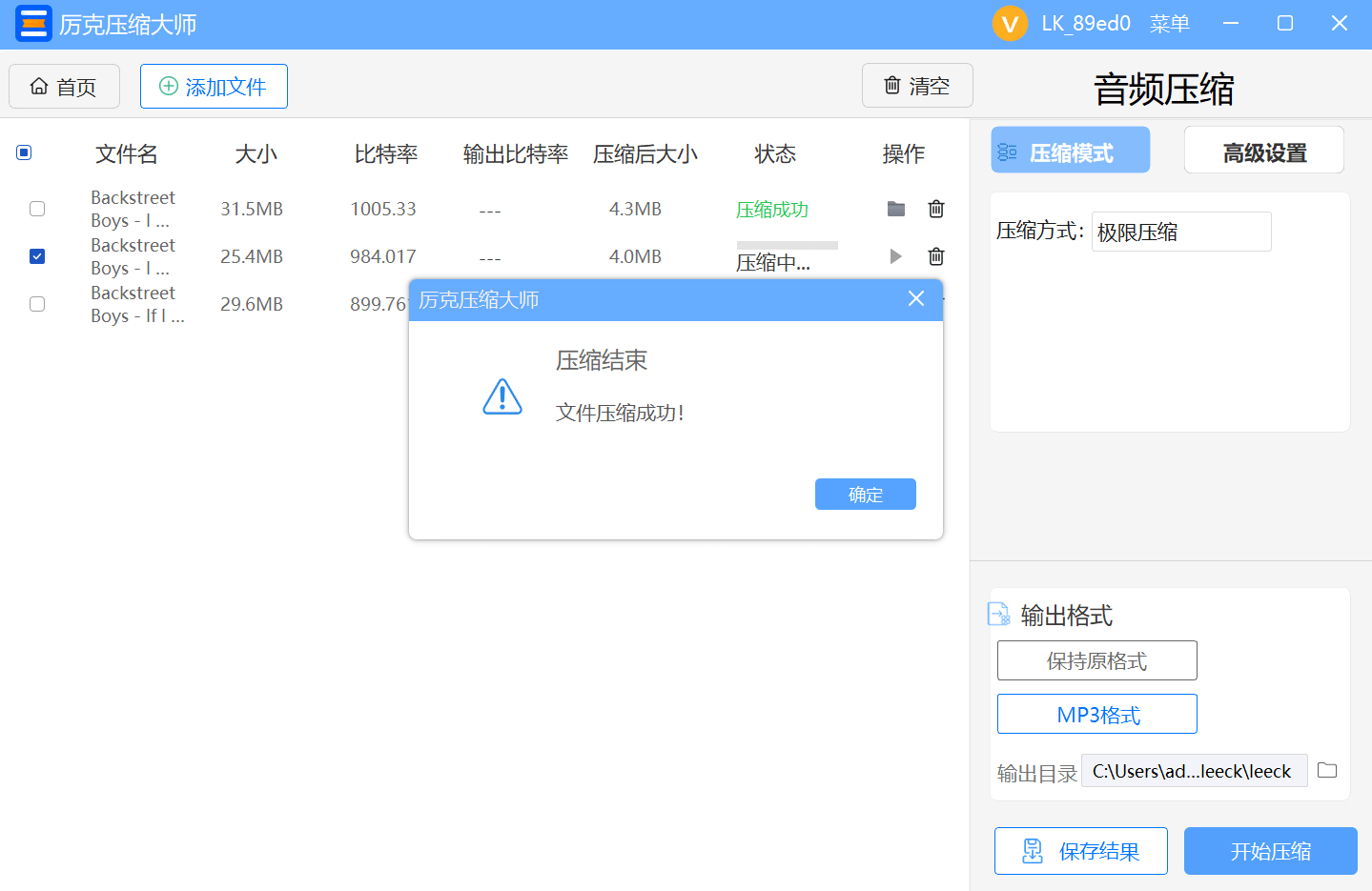Viewport: 1372px width, 891px height.
Task: Click the 输出目录 path field
Action: 1195,771
